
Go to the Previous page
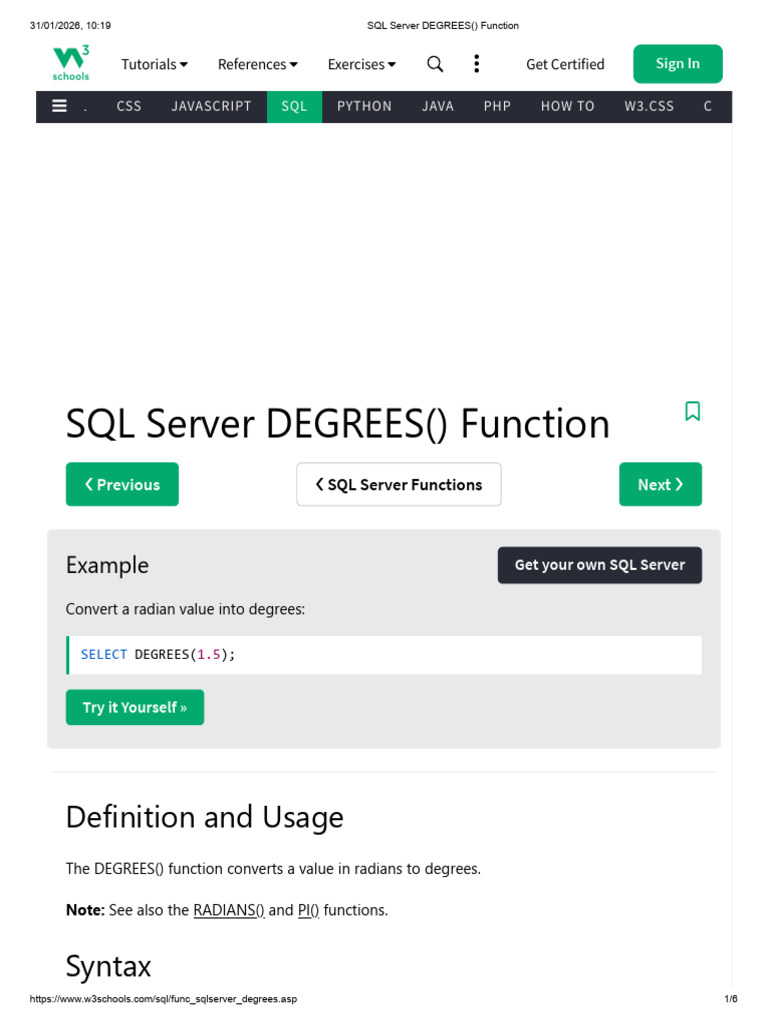(122, 484)
